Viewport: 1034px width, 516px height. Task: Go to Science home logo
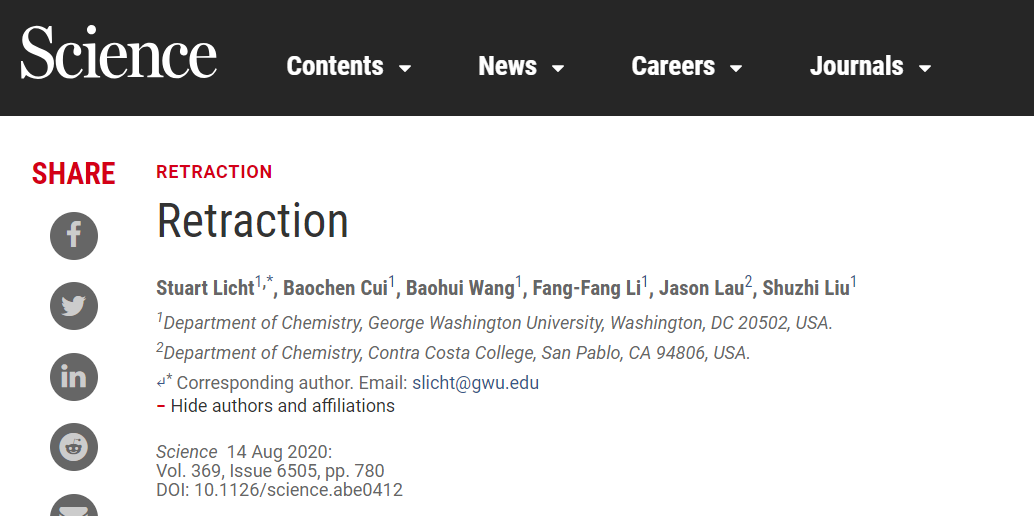coord(119,53)
